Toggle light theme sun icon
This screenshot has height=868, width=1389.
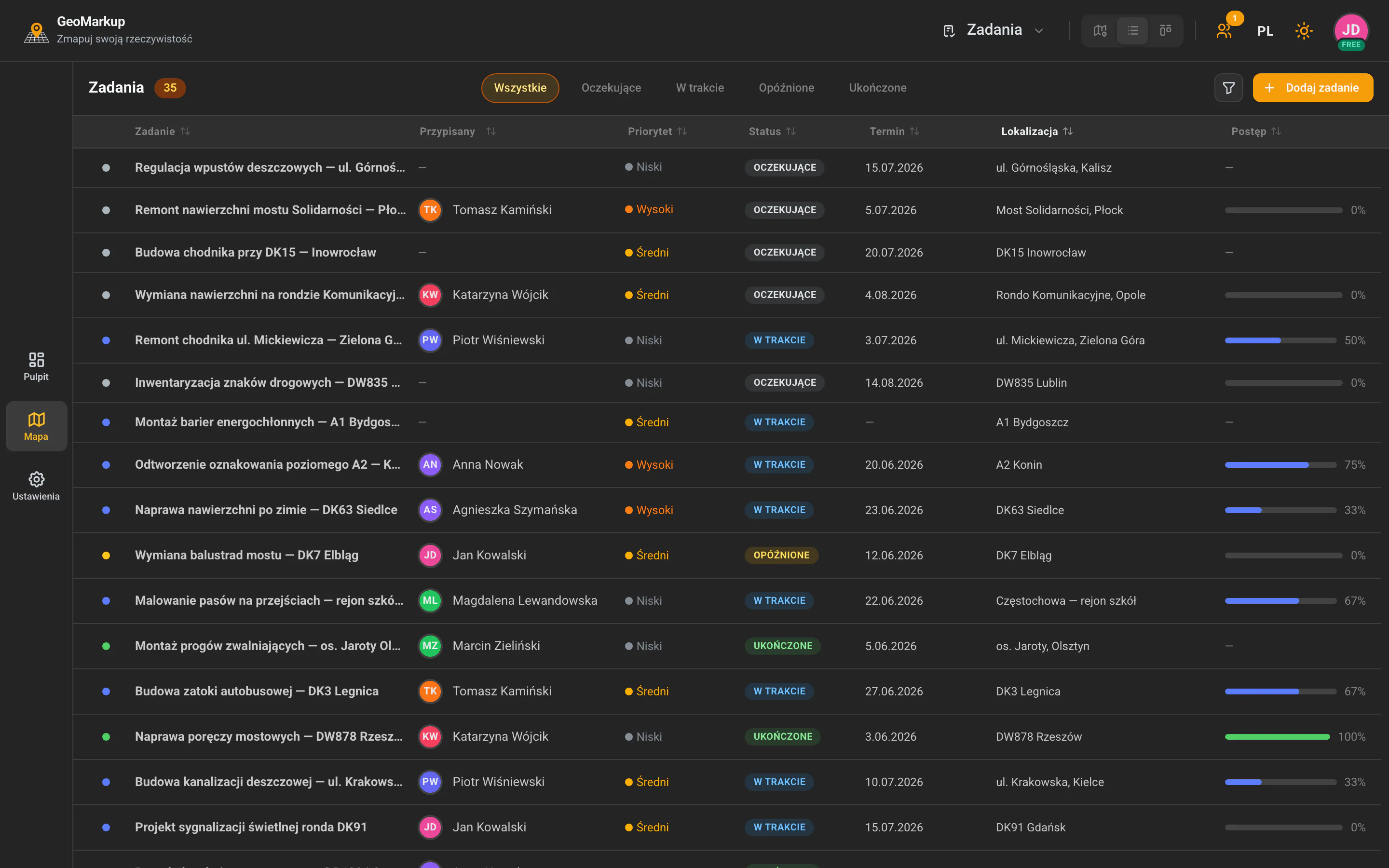pyautogui.click(x=1304, y=30)
